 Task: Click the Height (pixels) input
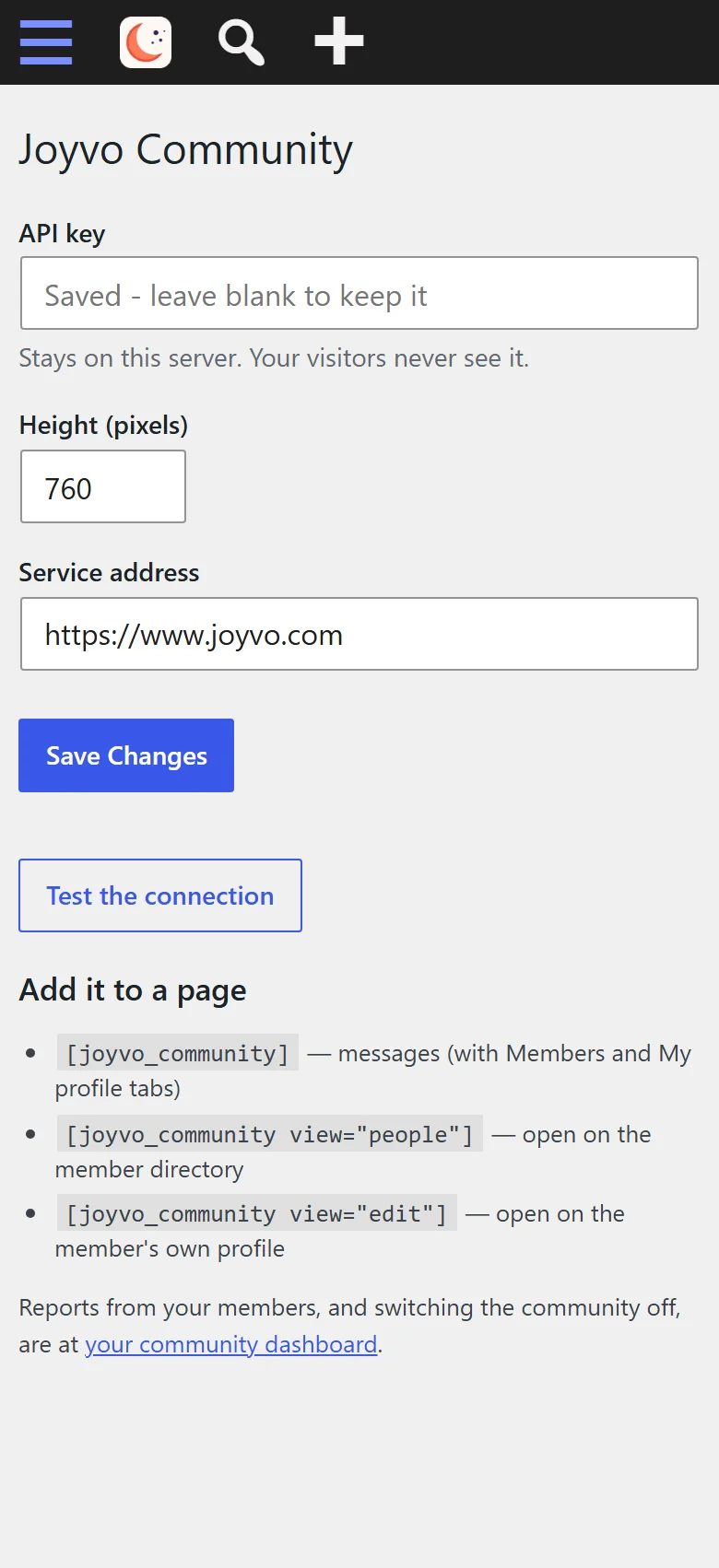click(103, 486)
